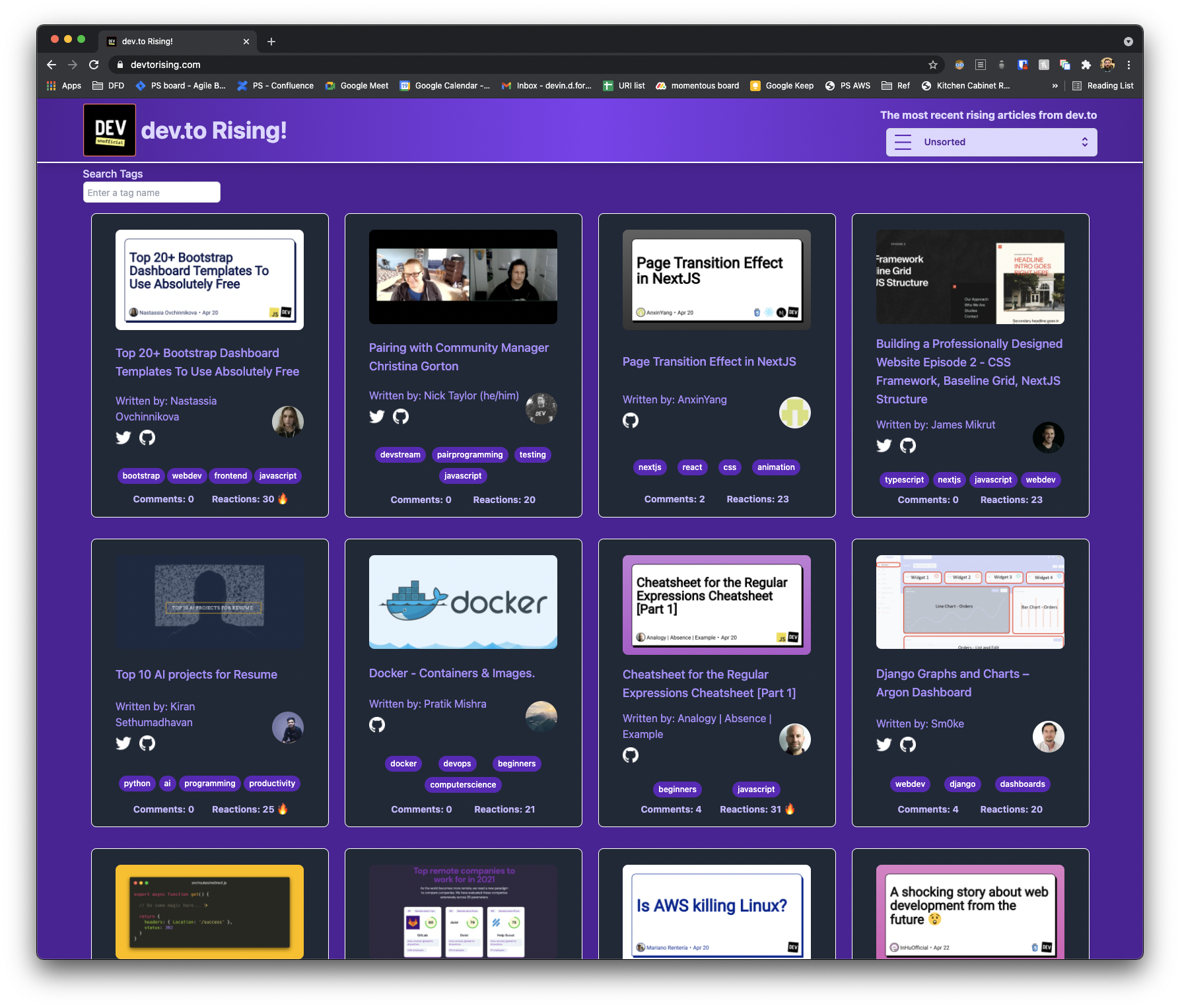This screenshot has width=1180, height=1008.
Task: Open Chrome's three-dot menu
Action: coord(1129,65)
